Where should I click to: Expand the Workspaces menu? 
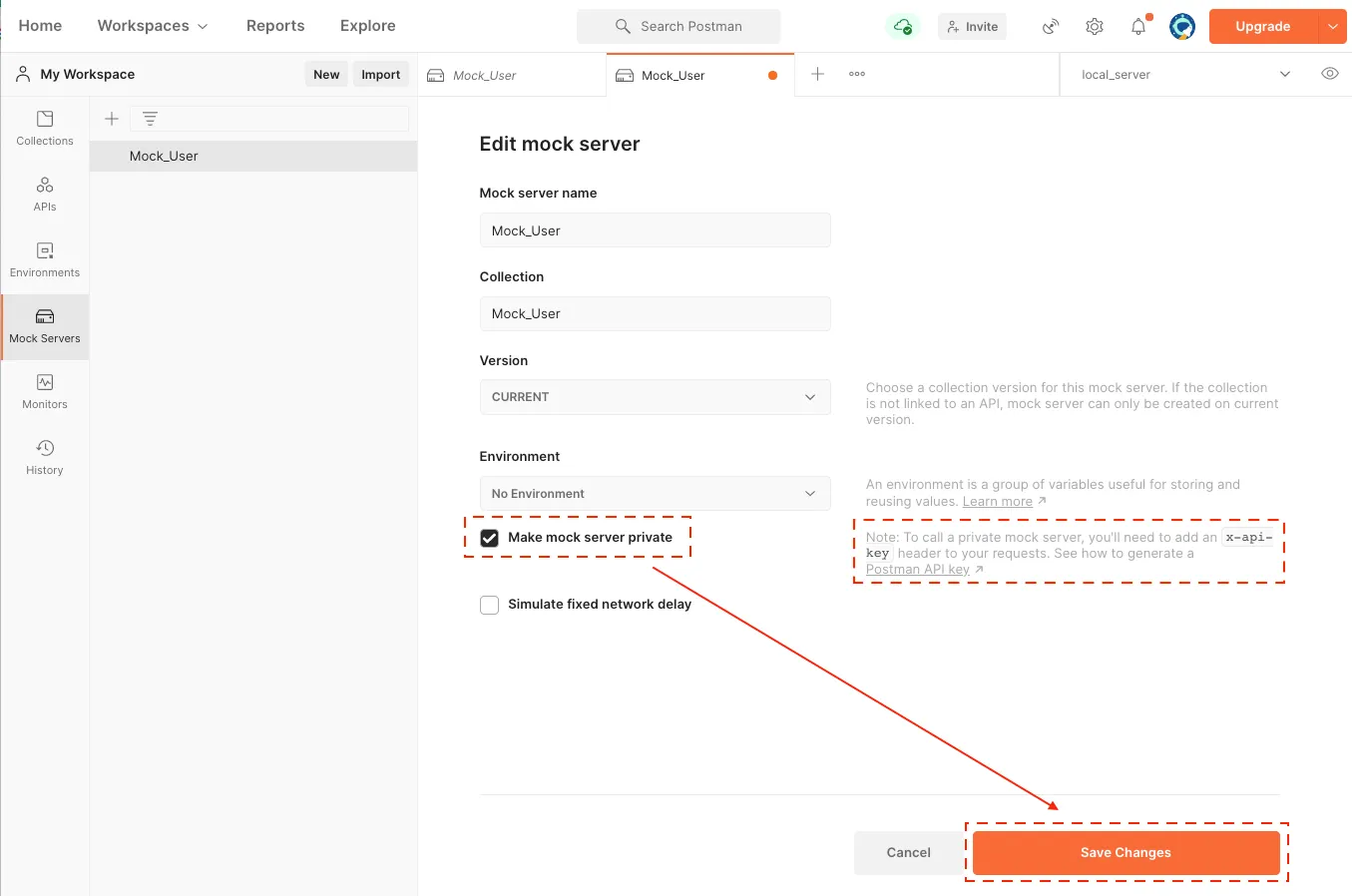coord(153,26)
